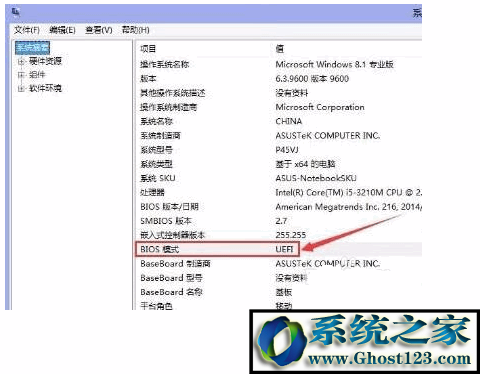Click the System Information window icon
This screenshot has height=374, width=480.
pos(15,13)
